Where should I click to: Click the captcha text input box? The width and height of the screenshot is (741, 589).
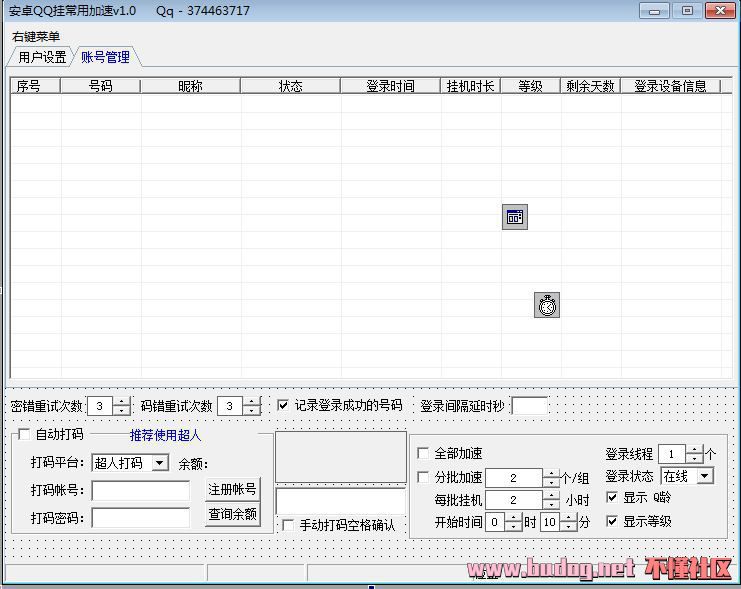[341, 501]
